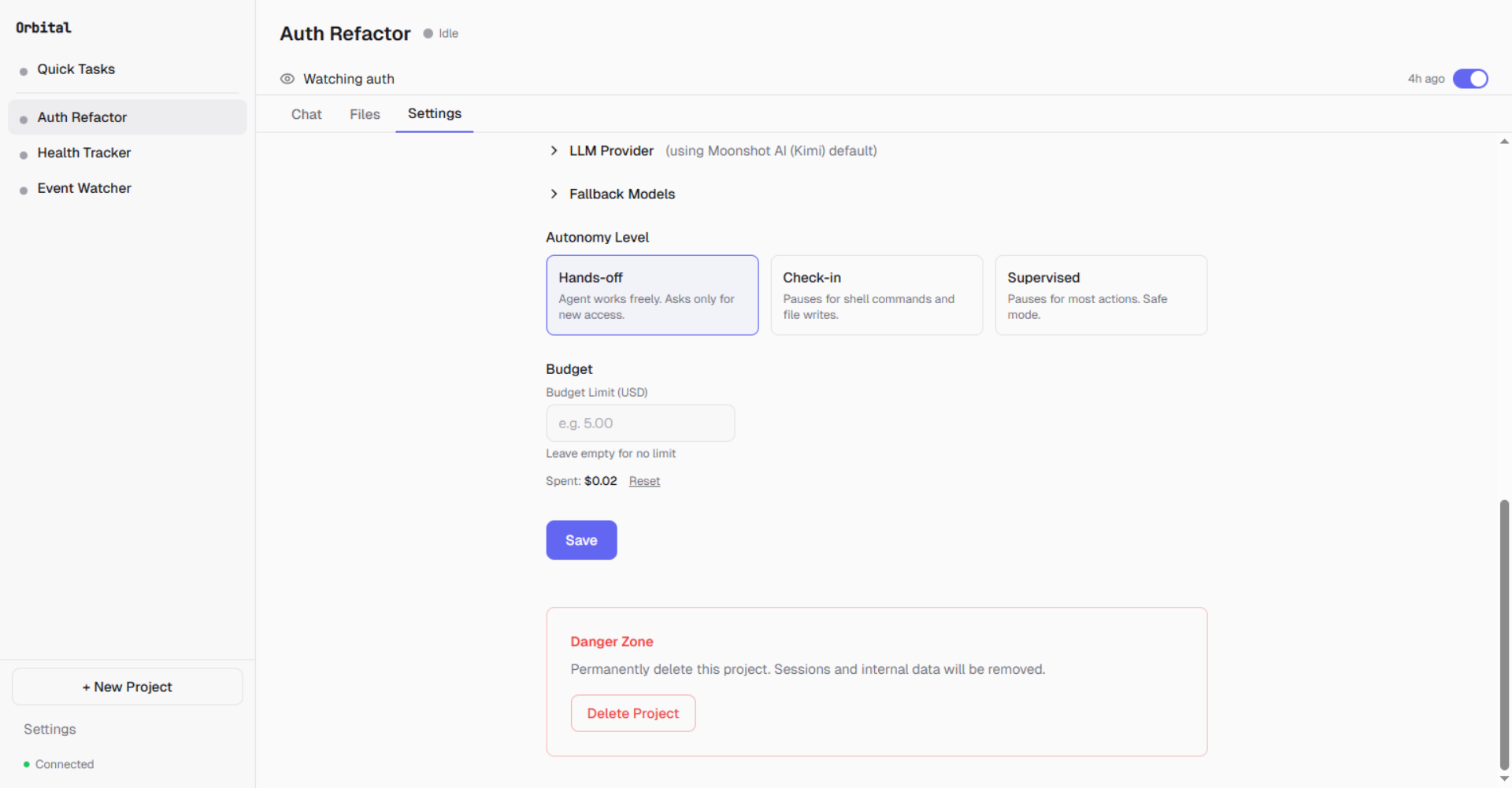Select the Check-in autonomy level
The image size is (1512, 788).
[x=876, y=294]
